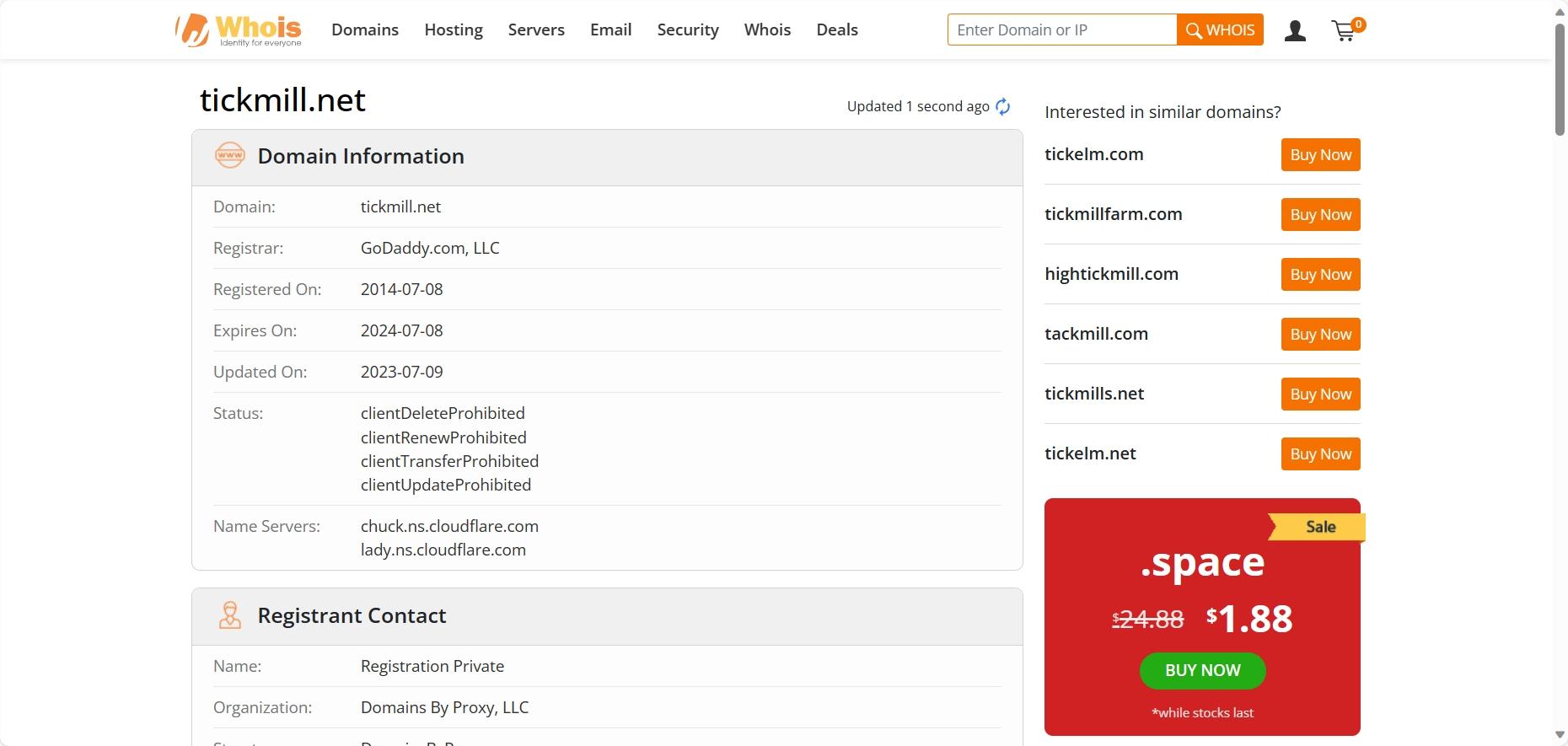Open the Whois menu item
Screen dimensions: 1568x746
[767, 30]
